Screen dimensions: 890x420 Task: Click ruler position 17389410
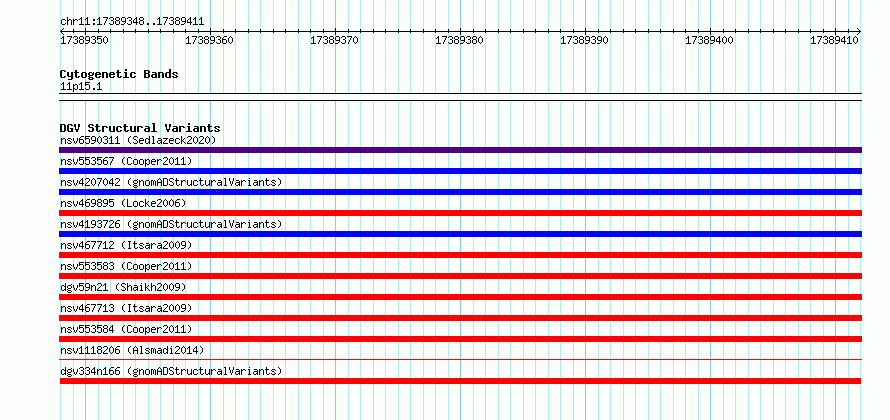click(834, 40)
